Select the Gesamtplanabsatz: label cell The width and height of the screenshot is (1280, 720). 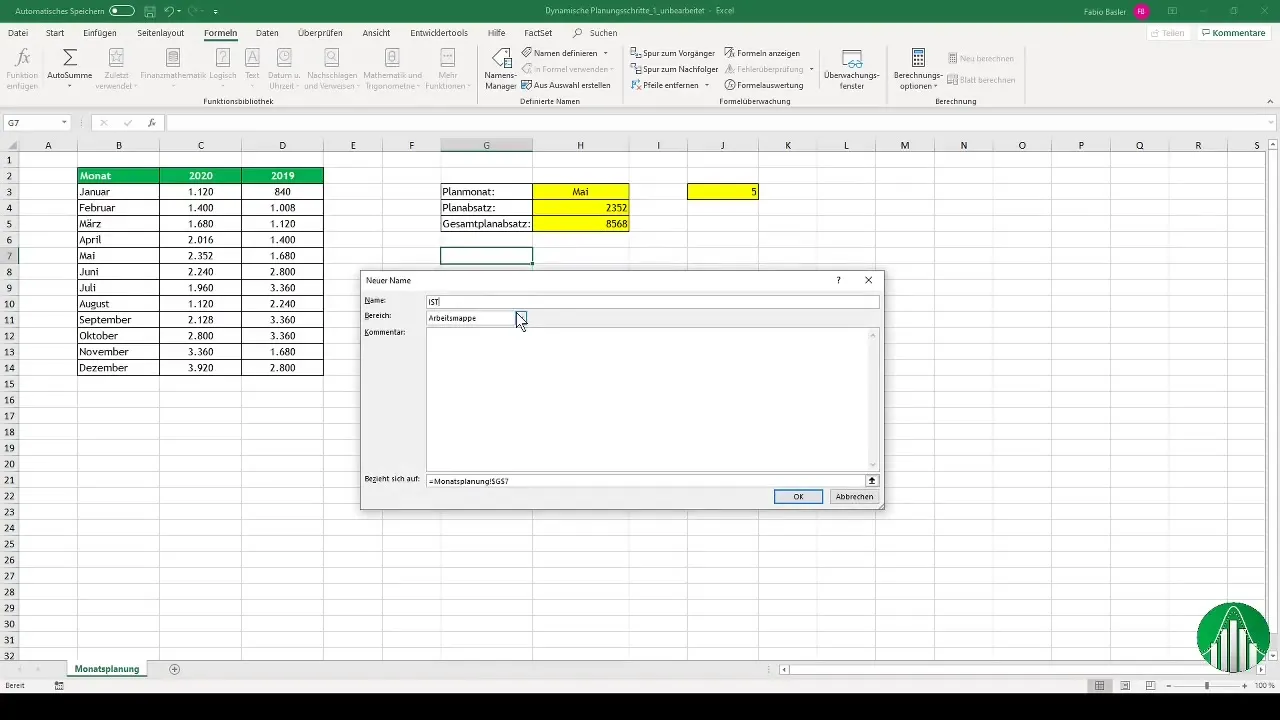tap(486, 224)
